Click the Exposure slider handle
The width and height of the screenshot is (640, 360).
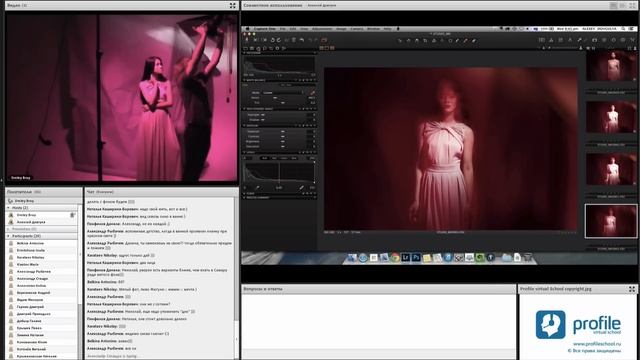pos(283,131)
